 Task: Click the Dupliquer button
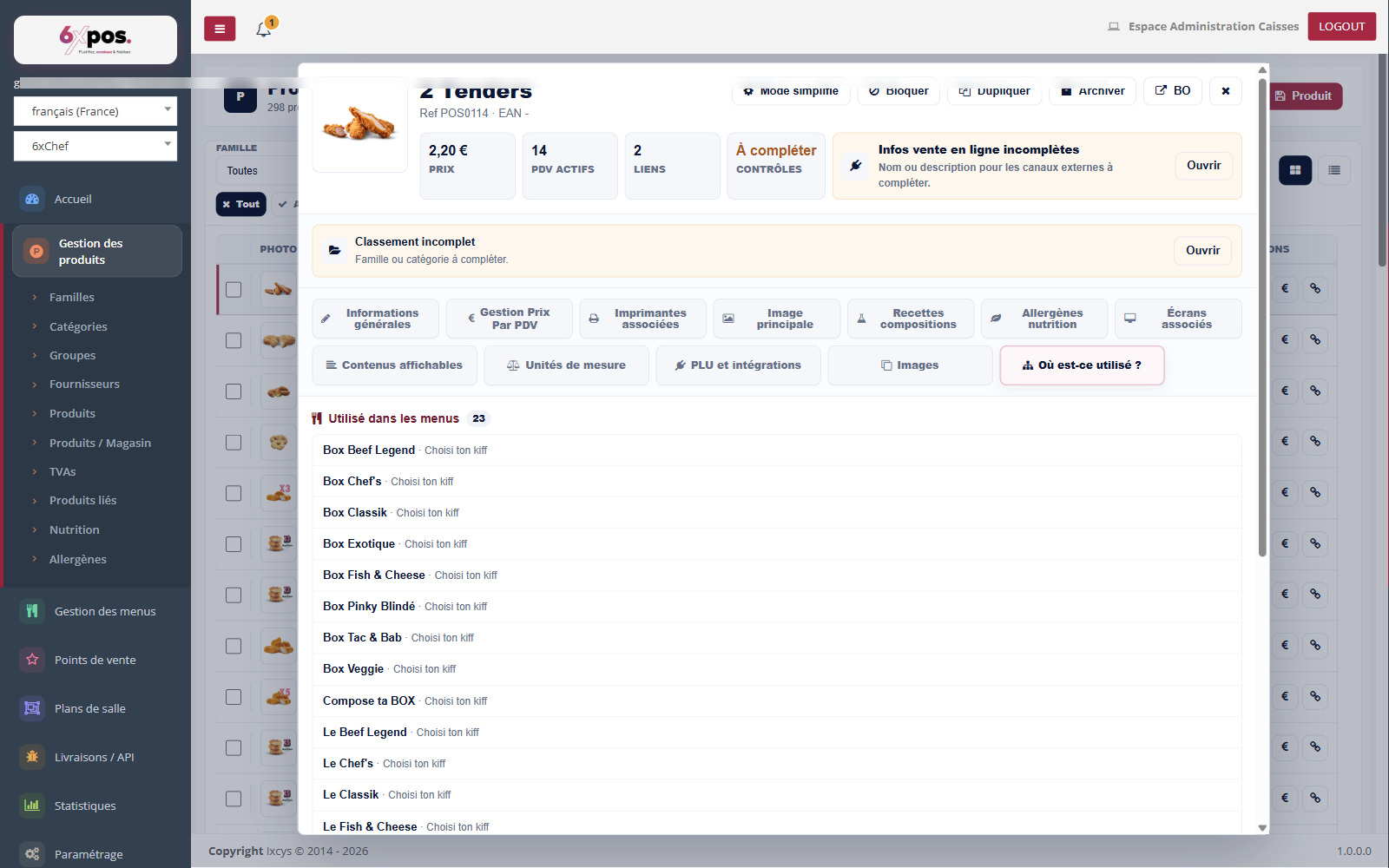994,90
